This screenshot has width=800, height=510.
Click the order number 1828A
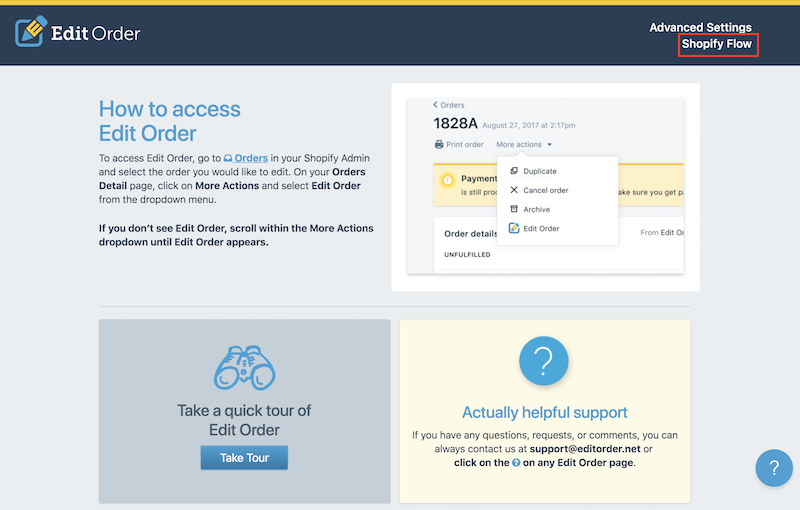[455, 123]
